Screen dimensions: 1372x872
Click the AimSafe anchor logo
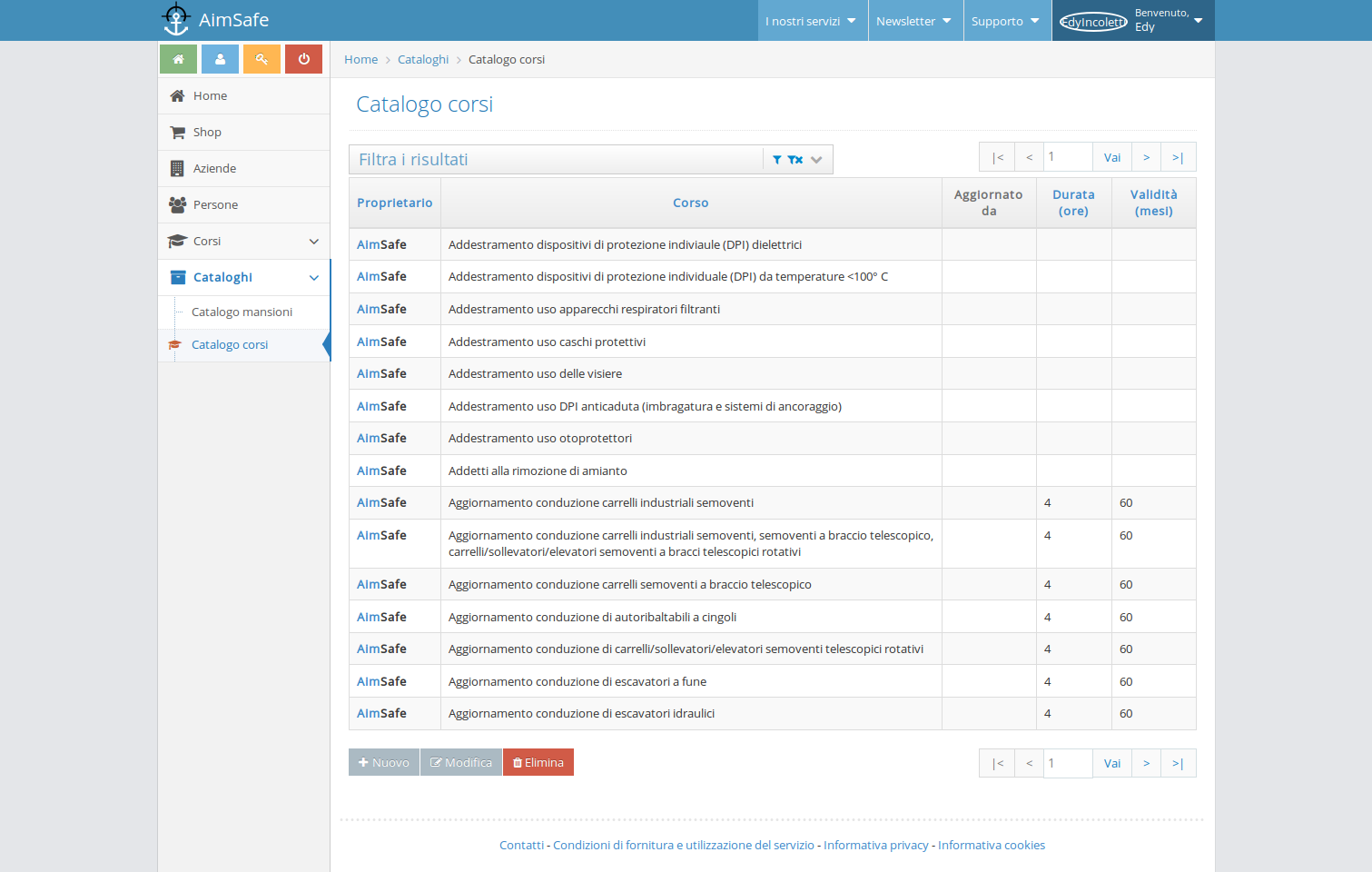pos(175,20)
